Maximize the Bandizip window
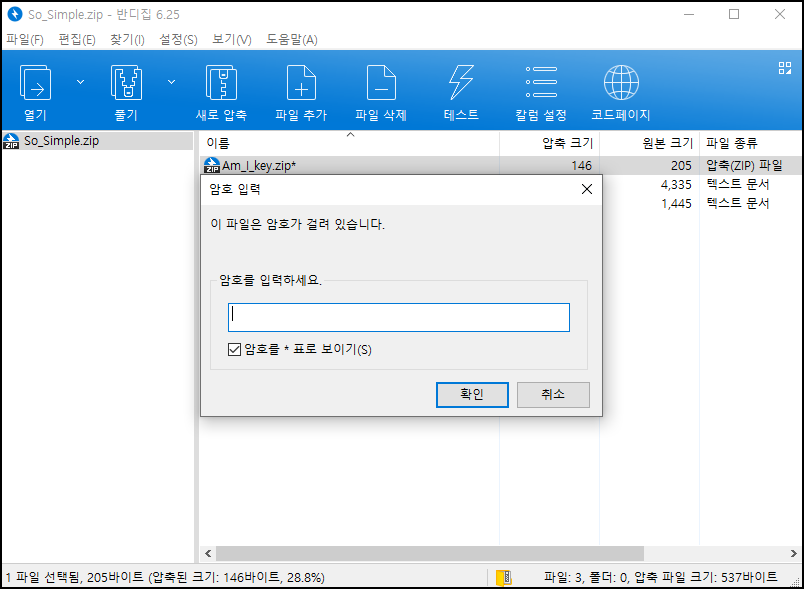 pyautogui.click(x=734, y=14)
